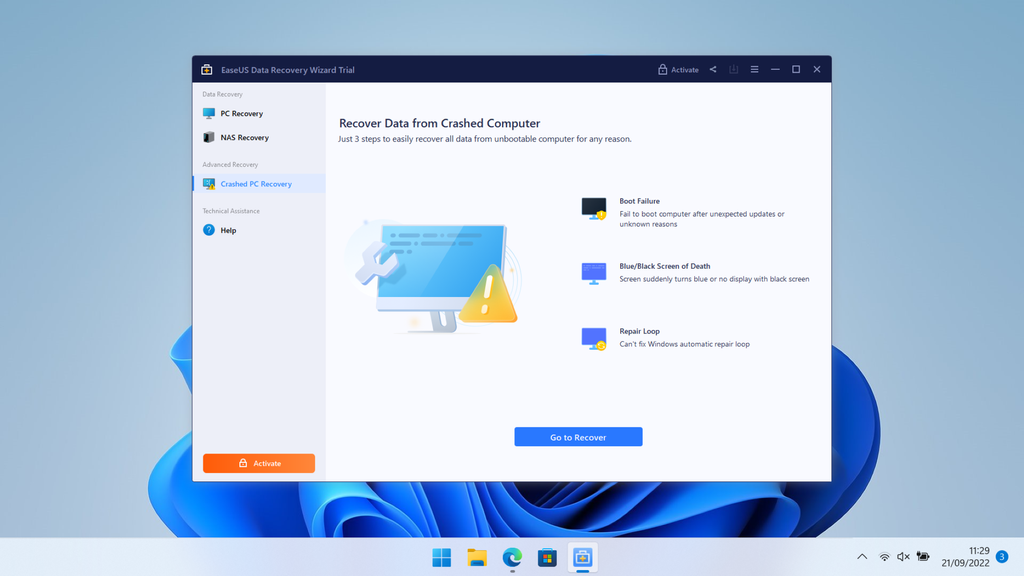Image resolution: width=1024 pixels, height=576 pixels.
Task: Click the lock icon next to Activate
Action: [x=661, y=69]
